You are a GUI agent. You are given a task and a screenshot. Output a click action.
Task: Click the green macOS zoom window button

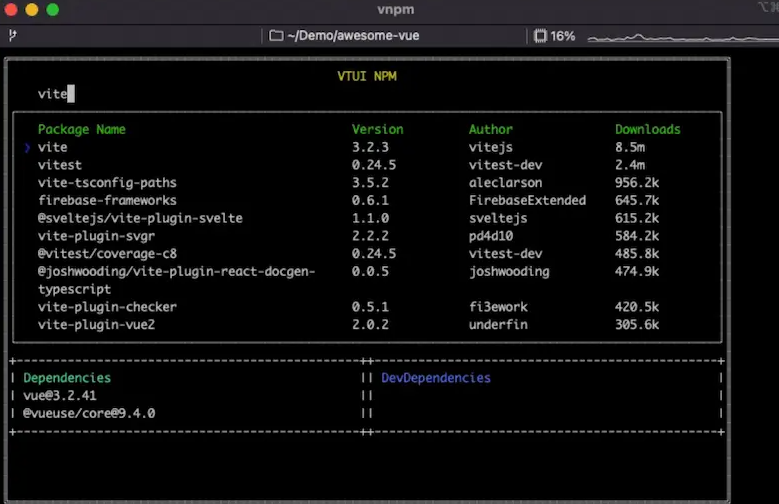coord(52,10)
